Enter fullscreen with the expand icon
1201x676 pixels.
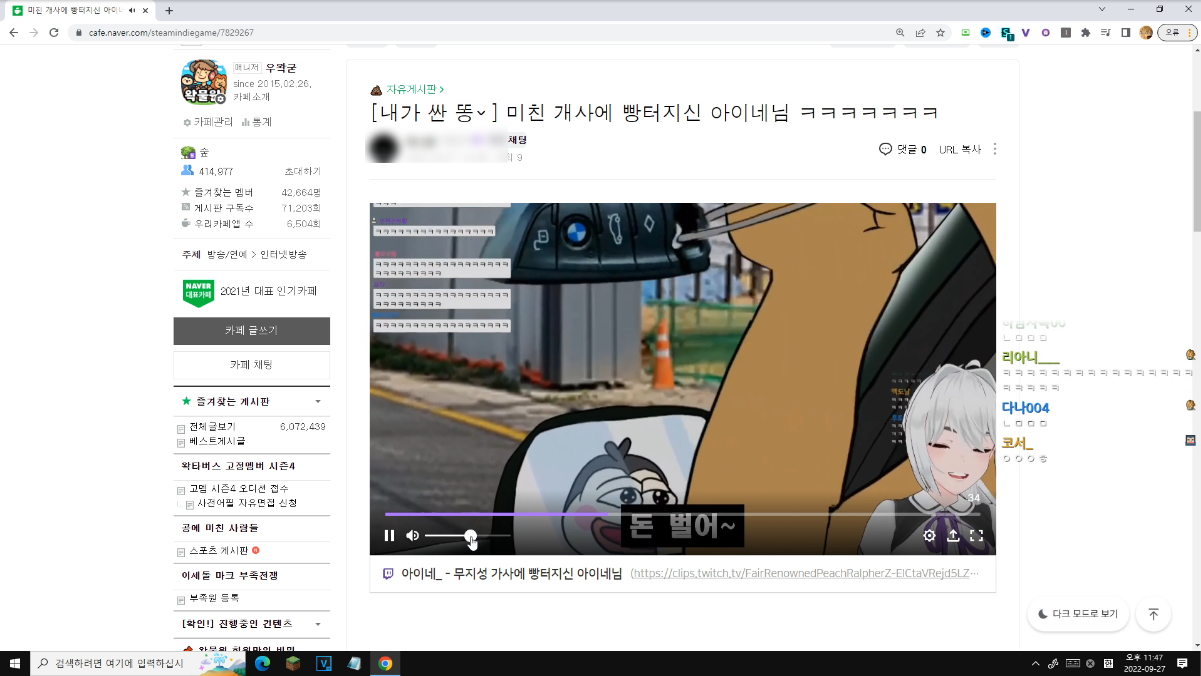tap(977, 536)
